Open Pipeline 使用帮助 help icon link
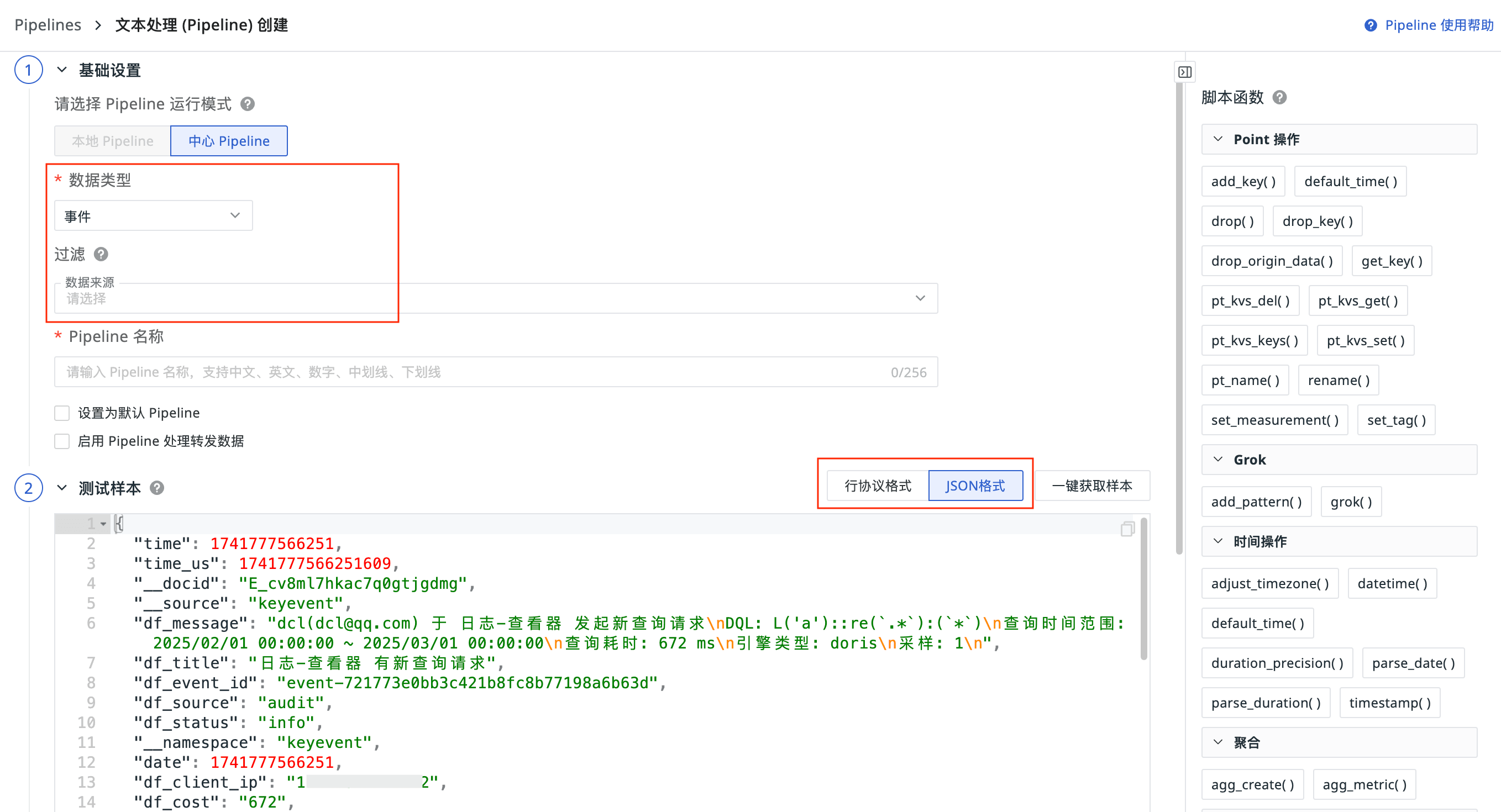Screen dimensions: 1501x812 coord(1371,25)
